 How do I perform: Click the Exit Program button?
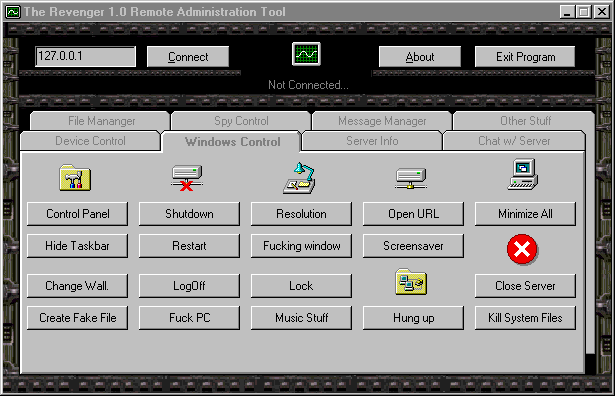pyautogui.click(x=525, y=57)
